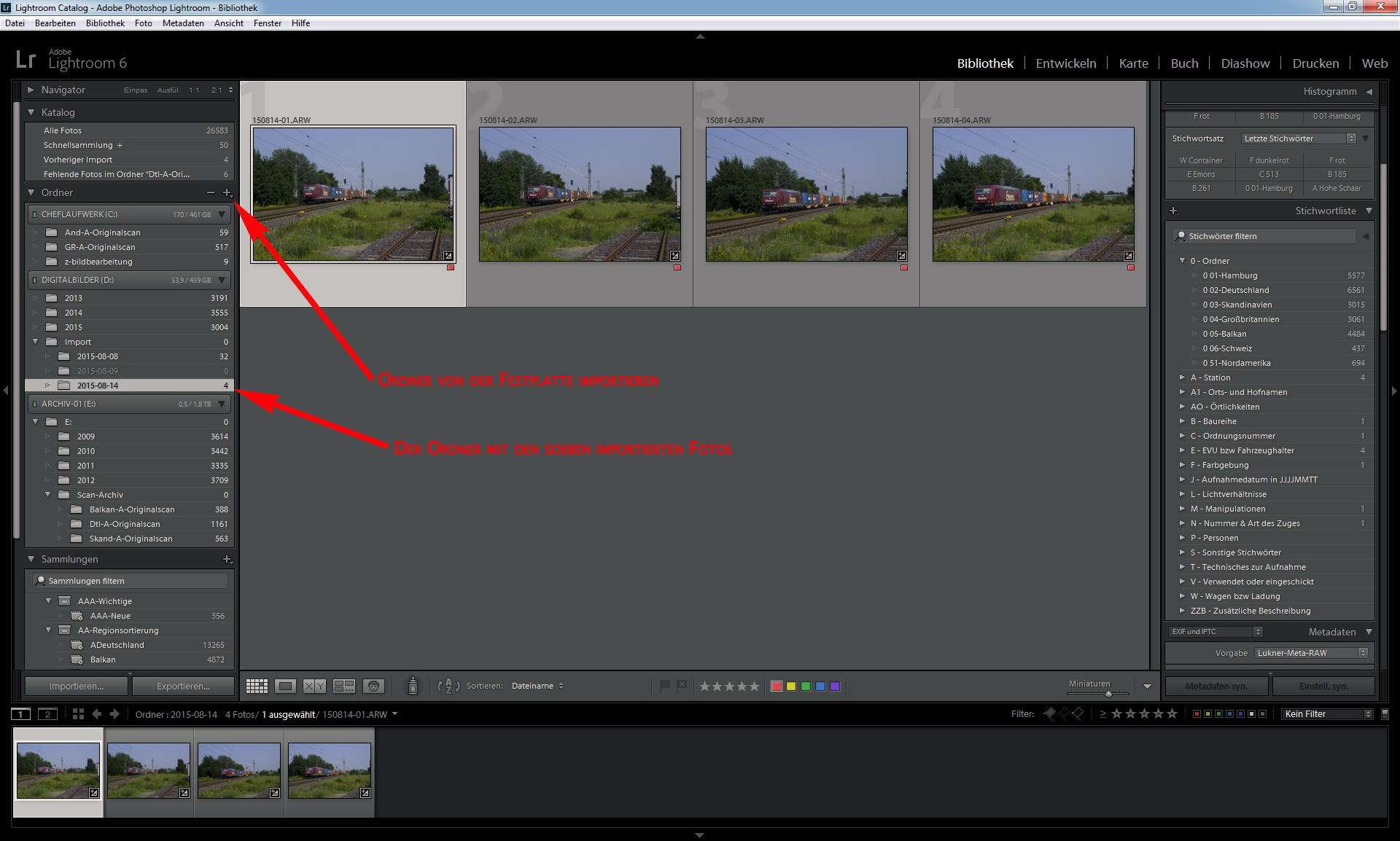The height and width of the screenshot is (841, 1400).
Task: Click the Importieren button
Action: coord(77,686)
